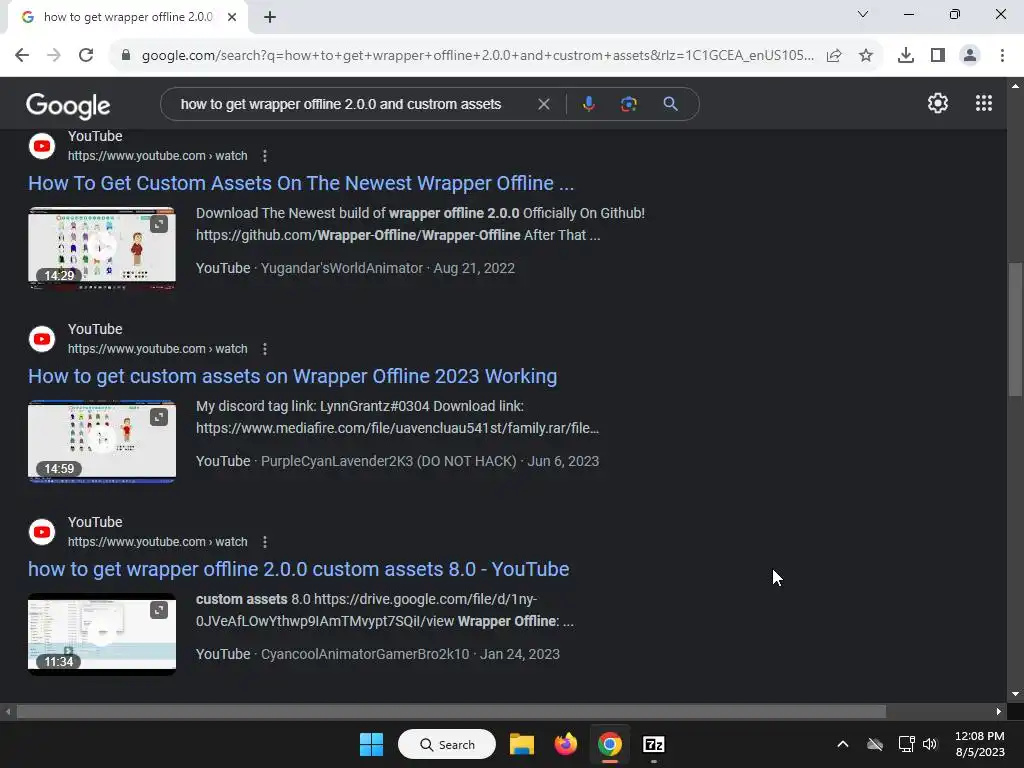Image resolution: width=1024 pixels, height=768 pixels.
Task: Open Chrome downloads icon
Action: click(906, 56)
